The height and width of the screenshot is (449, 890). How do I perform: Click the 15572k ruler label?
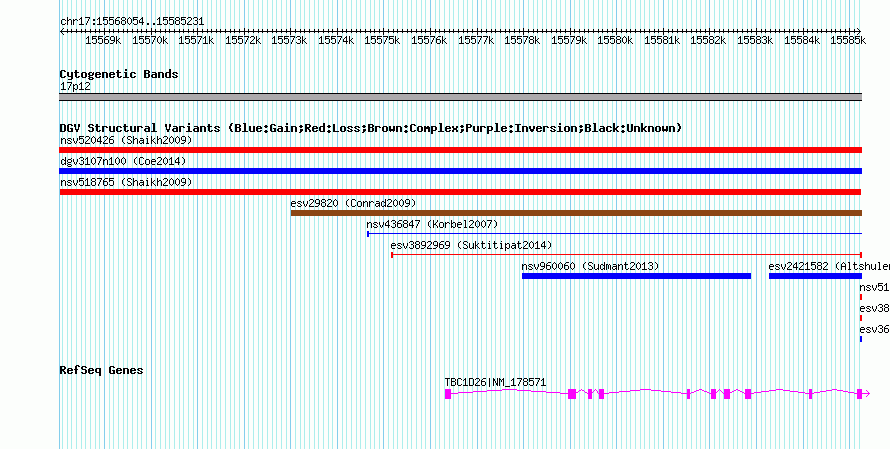click(x=243, y=40)
